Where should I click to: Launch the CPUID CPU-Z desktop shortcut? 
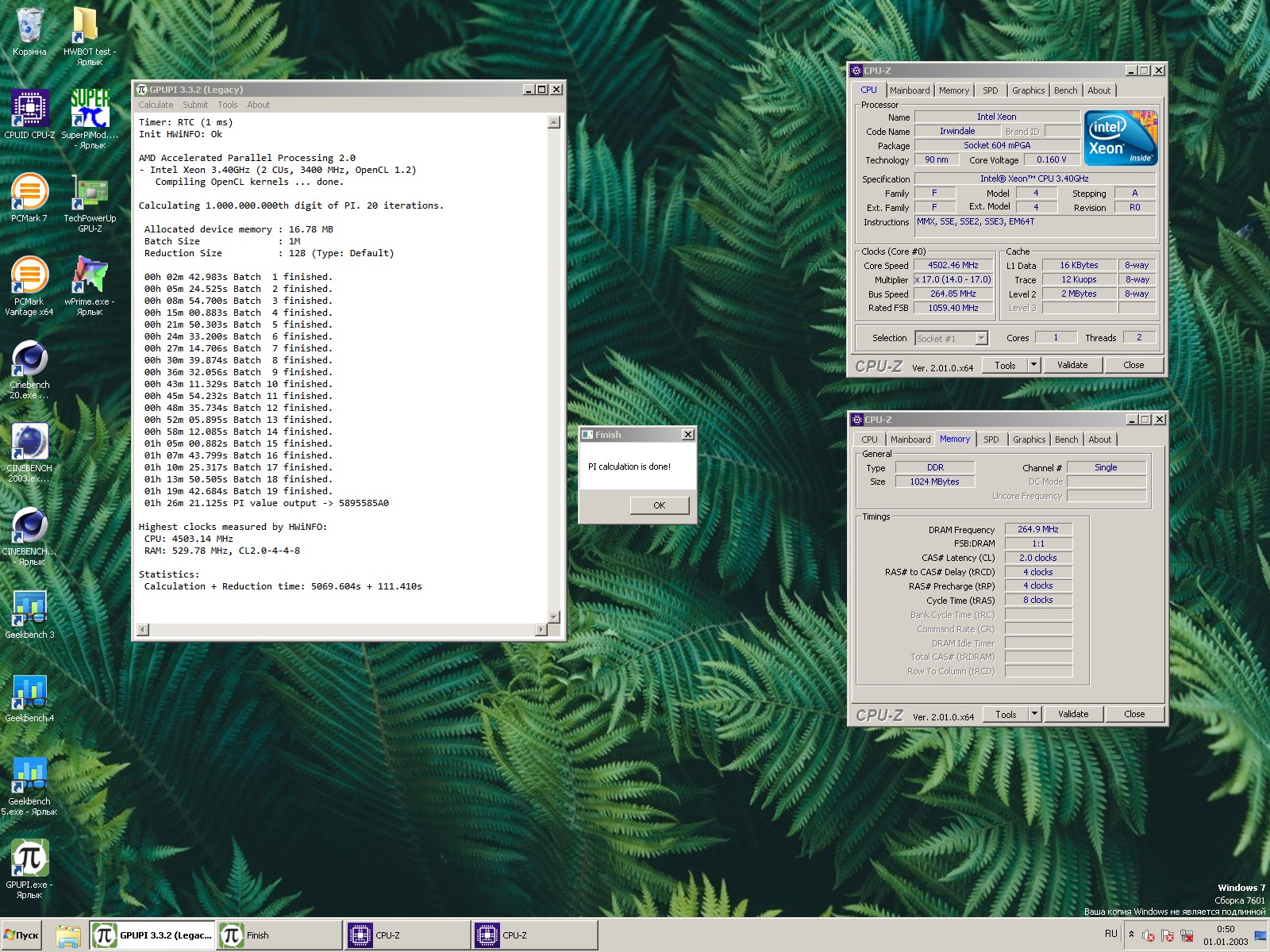[x=29, y=115]
